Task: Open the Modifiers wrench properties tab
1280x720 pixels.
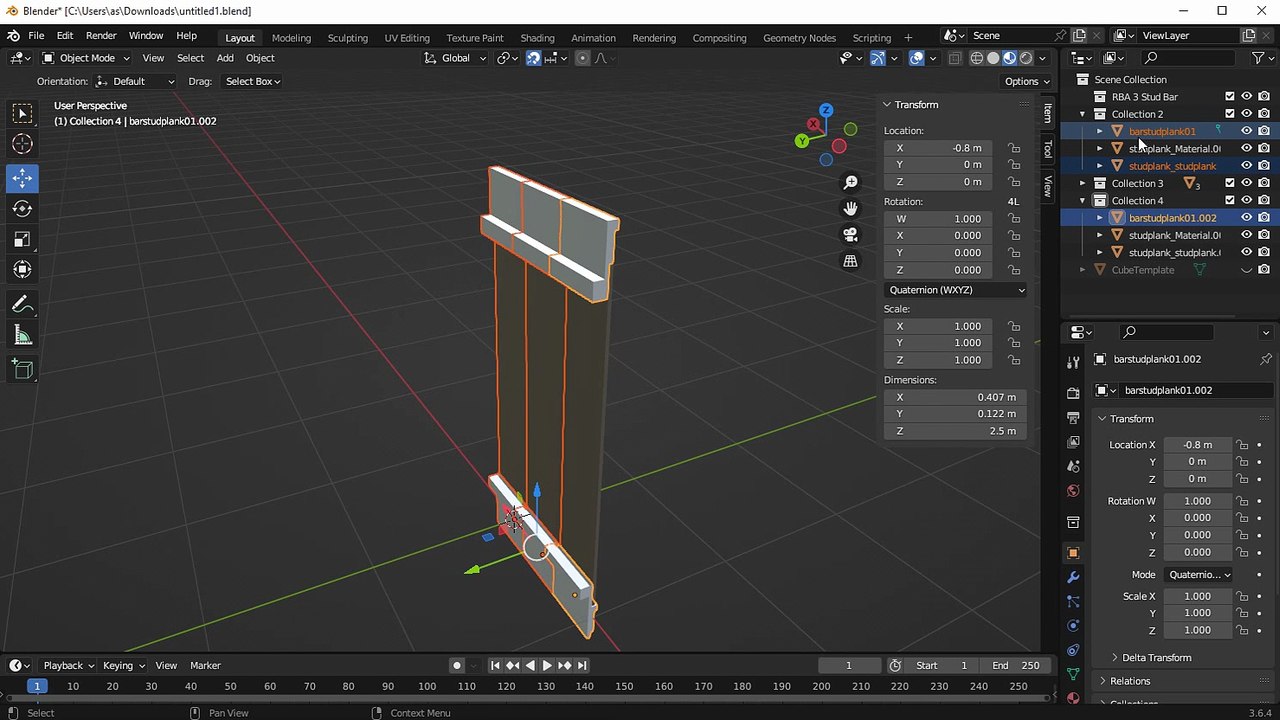Action: 1073,577
